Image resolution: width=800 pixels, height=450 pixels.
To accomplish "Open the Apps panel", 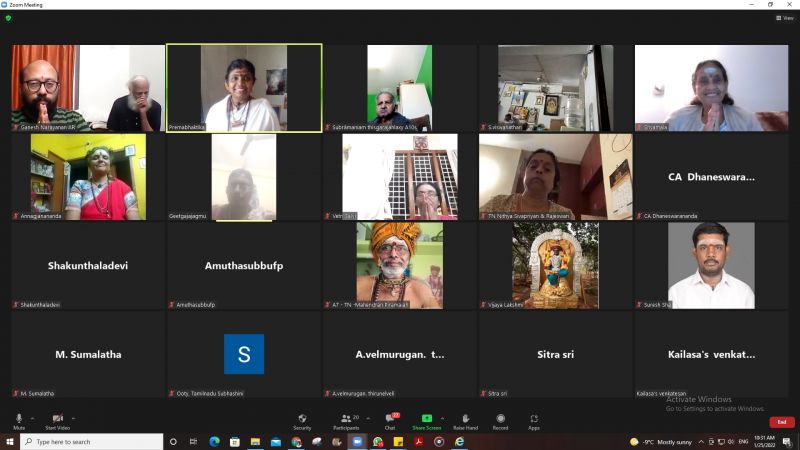I will pos(534,420).
